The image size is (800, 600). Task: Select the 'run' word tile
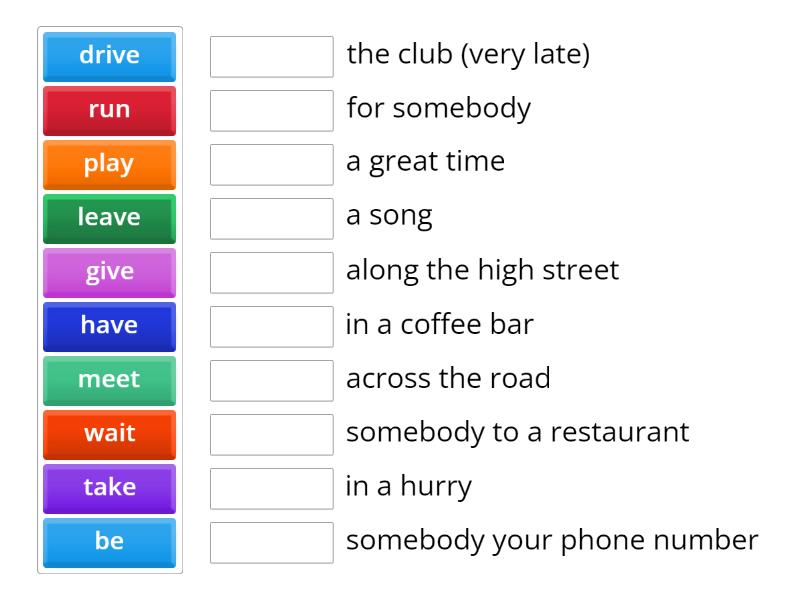click(109, 110)
